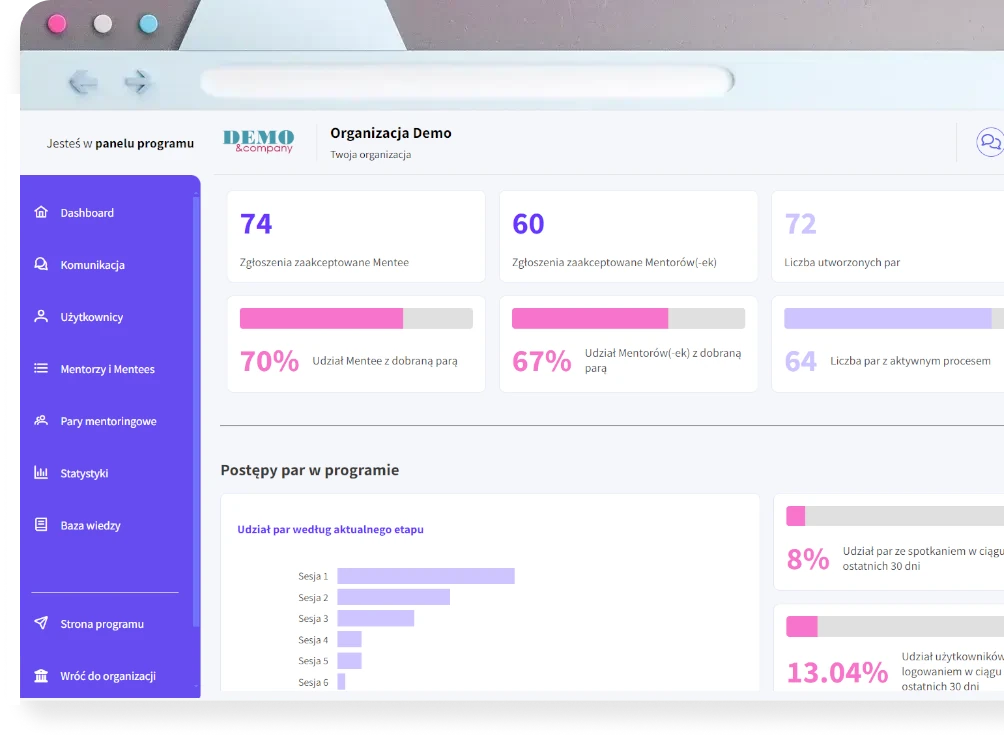Click the Wróć do organizacji bank icon
The height and width of the screenshot is (739, 1004).
(x=41, y=676)
